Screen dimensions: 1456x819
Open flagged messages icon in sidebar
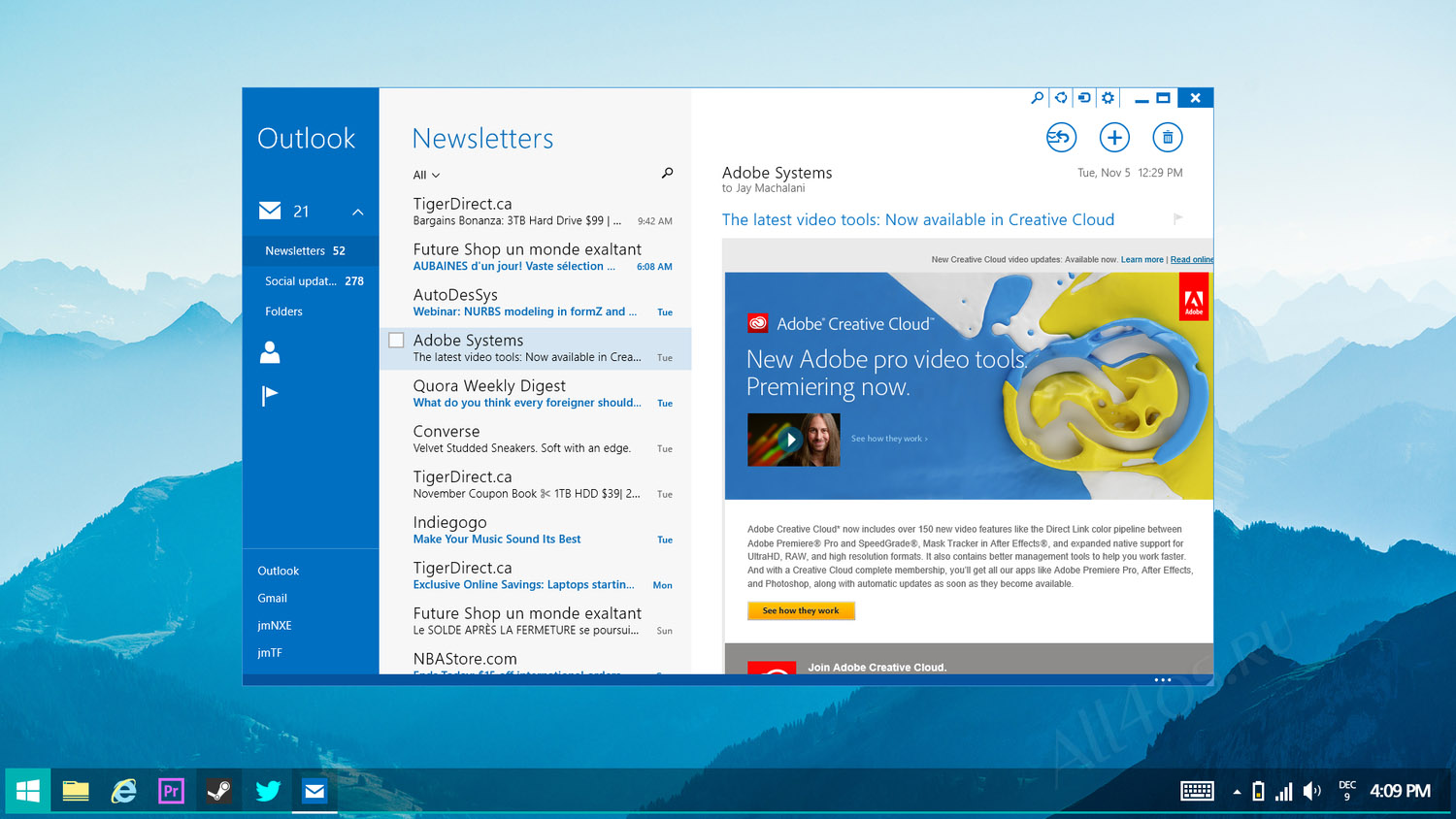coord(270,395)
